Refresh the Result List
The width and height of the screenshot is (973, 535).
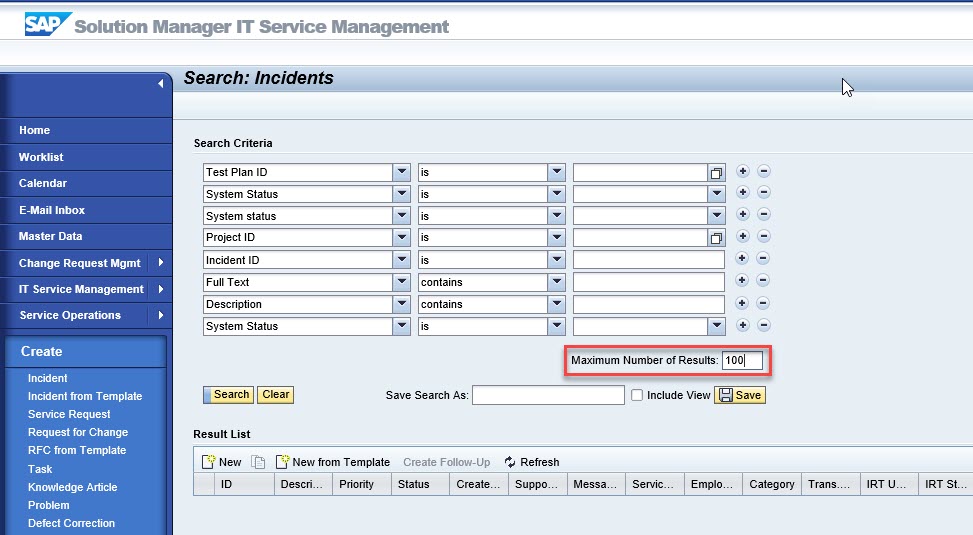coord(532,462)
